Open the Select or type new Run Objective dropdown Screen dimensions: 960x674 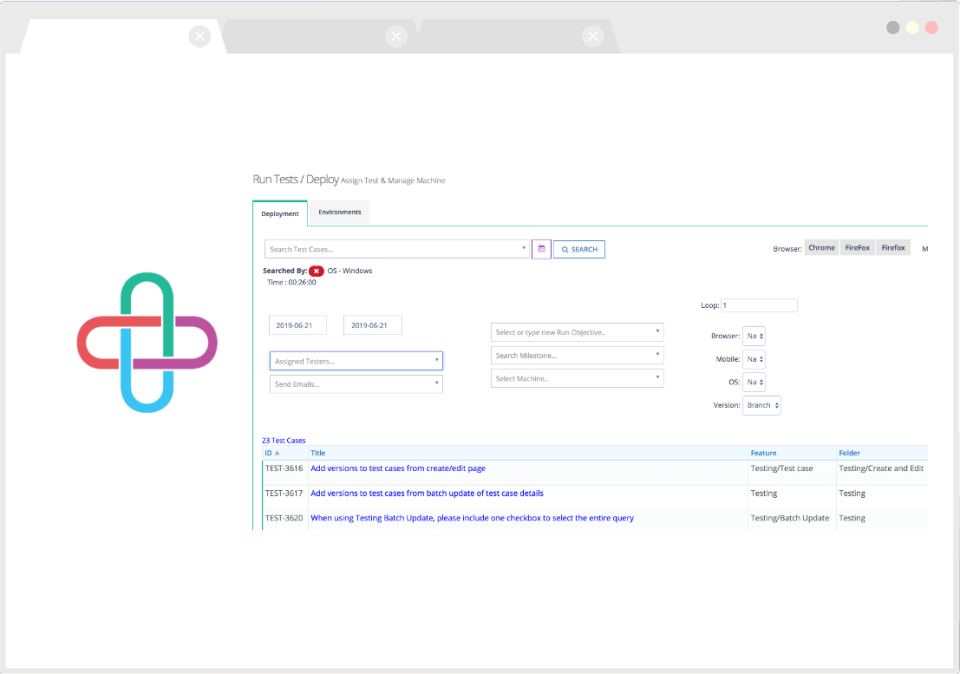tap(576, 331)
